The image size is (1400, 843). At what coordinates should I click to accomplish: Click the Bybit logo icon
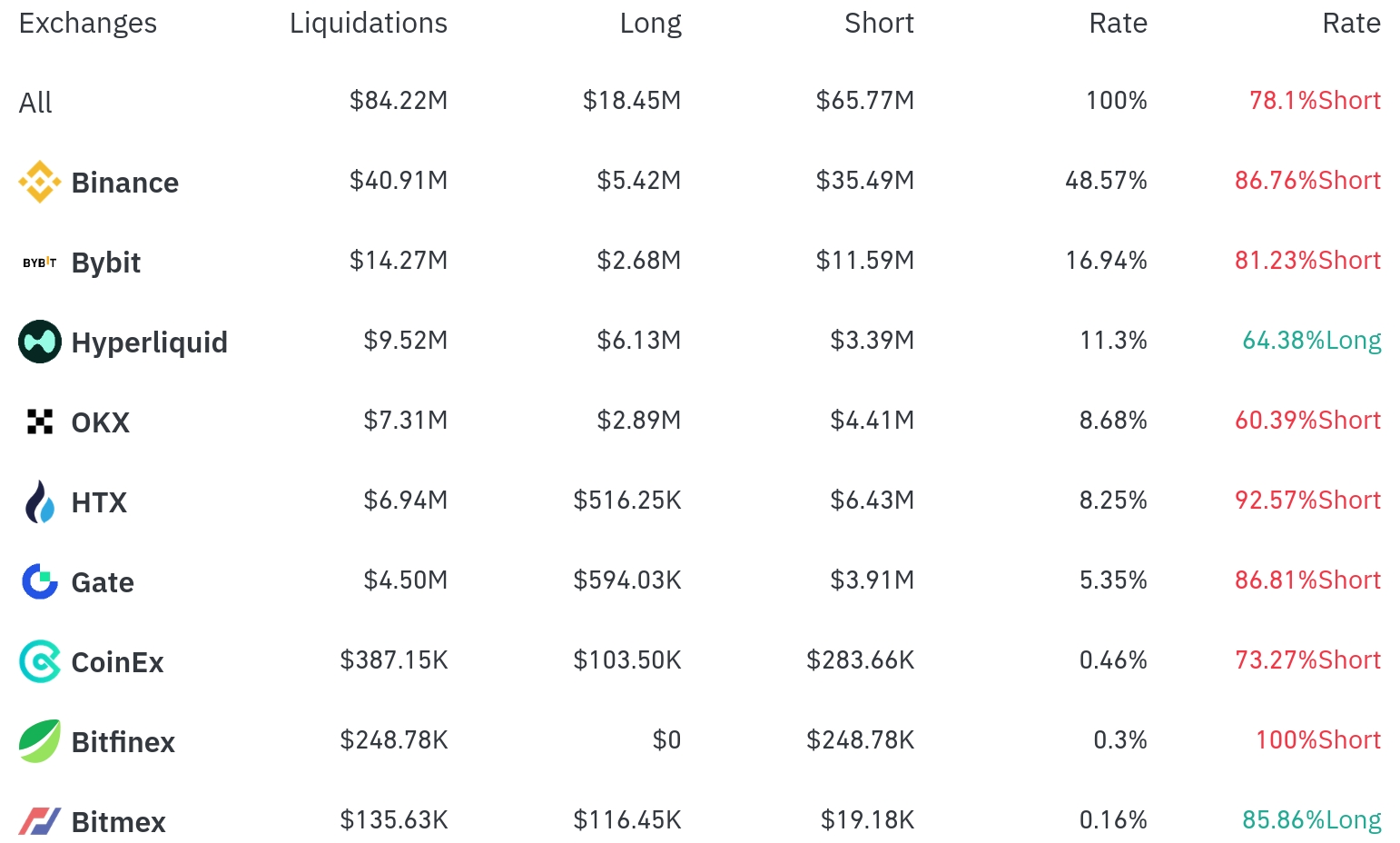pyautogui.click(x=39, y=263)
